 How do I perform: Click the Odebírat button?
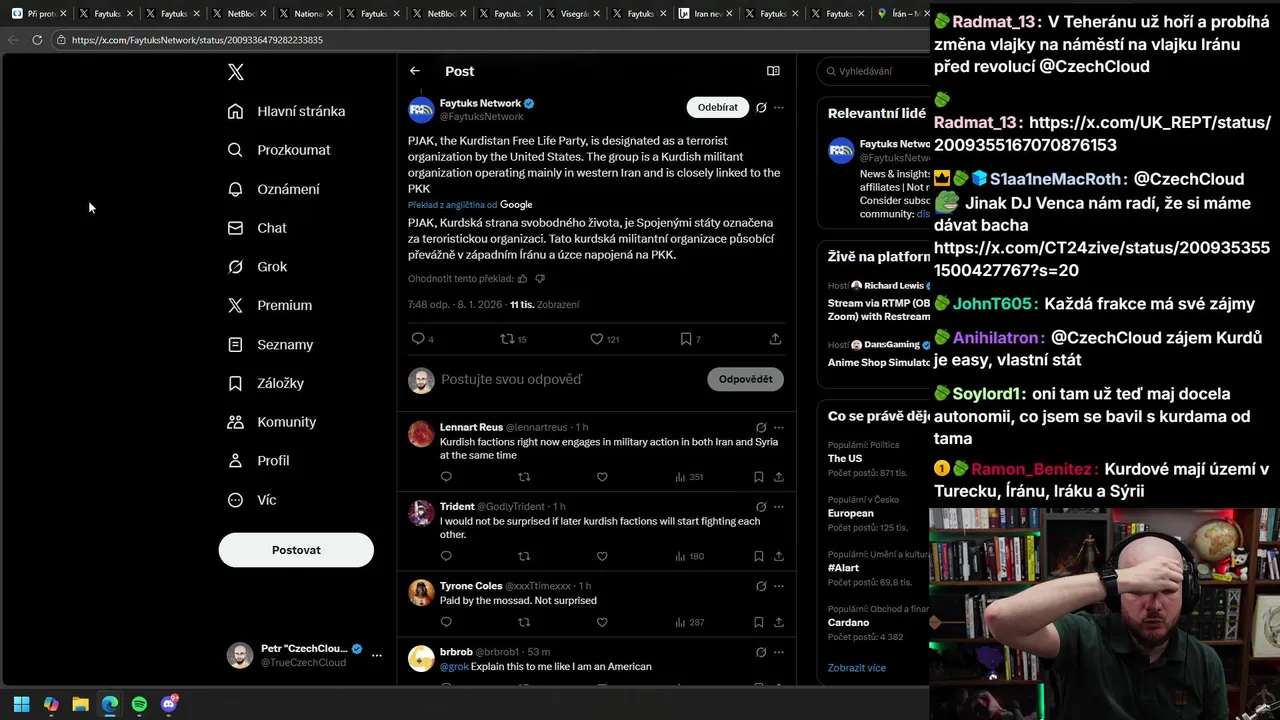coord(718,107)
